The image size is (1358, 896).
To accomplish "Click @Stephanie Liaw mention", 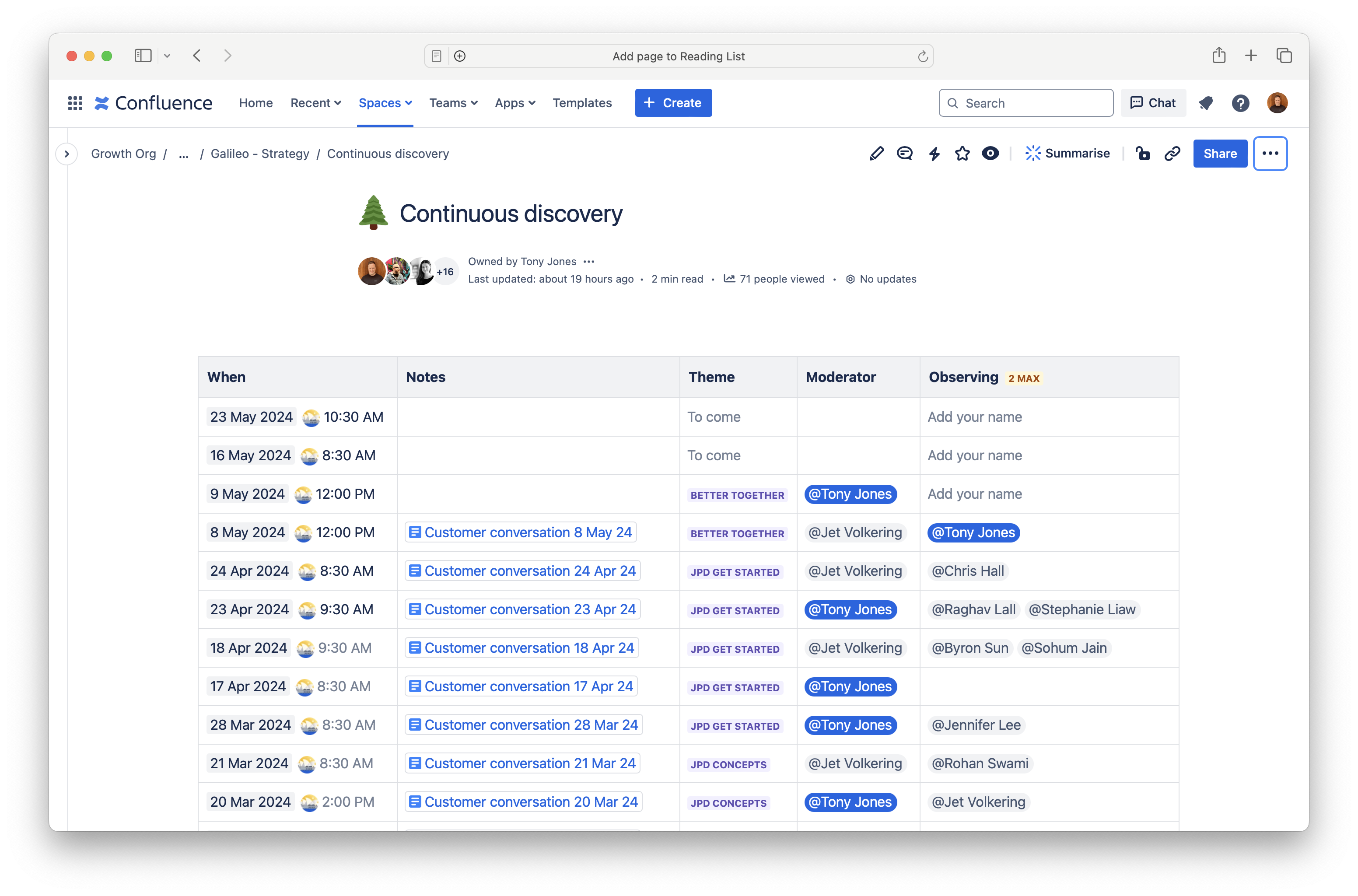I will [1081, 609].
